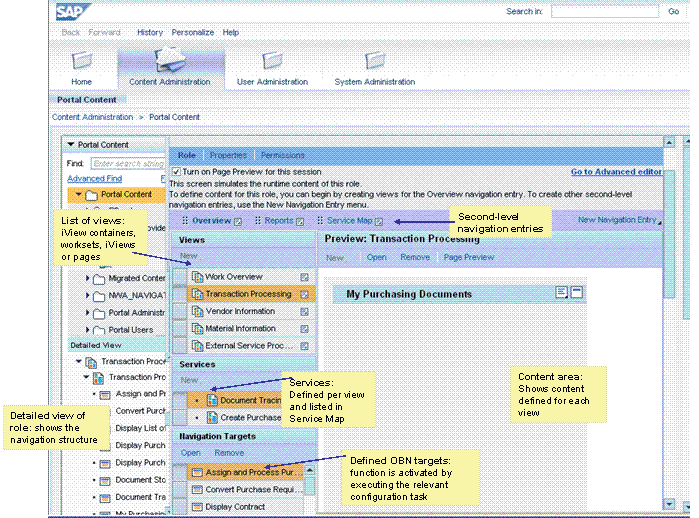Open the System Administration folder icon

click(374, 61)
